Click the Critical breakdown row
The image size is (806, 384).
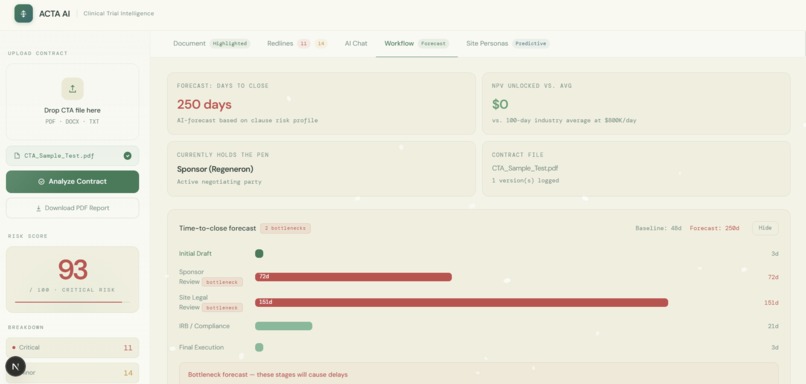click(72, 348)
